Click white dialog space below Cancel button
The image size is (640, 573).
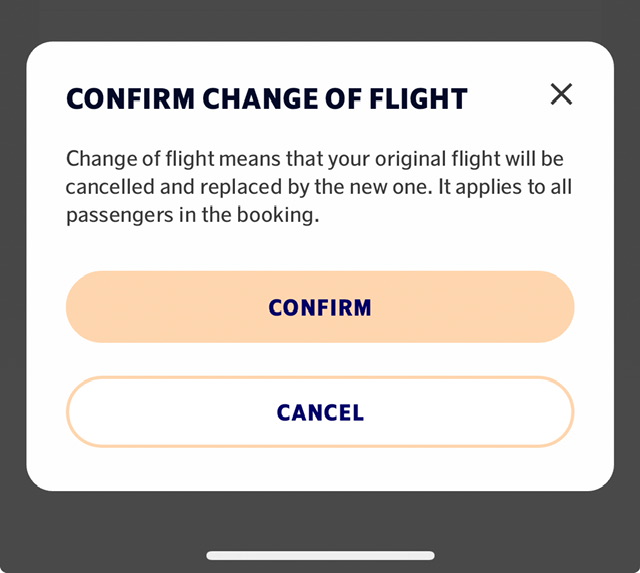tap(320, 468)
